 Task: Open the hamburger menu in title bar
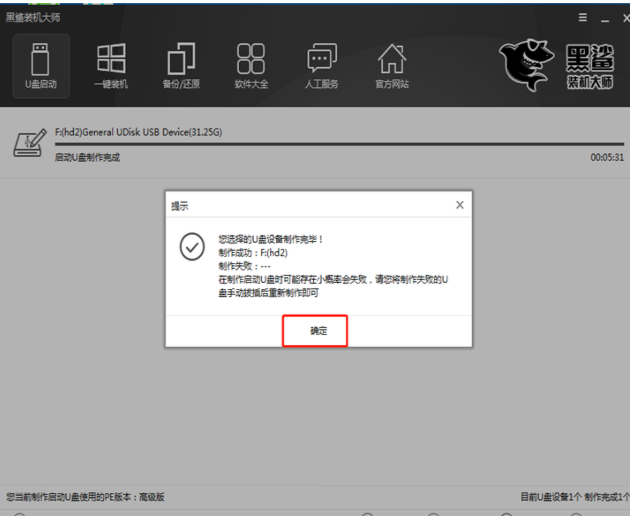[x=583, y=17]
